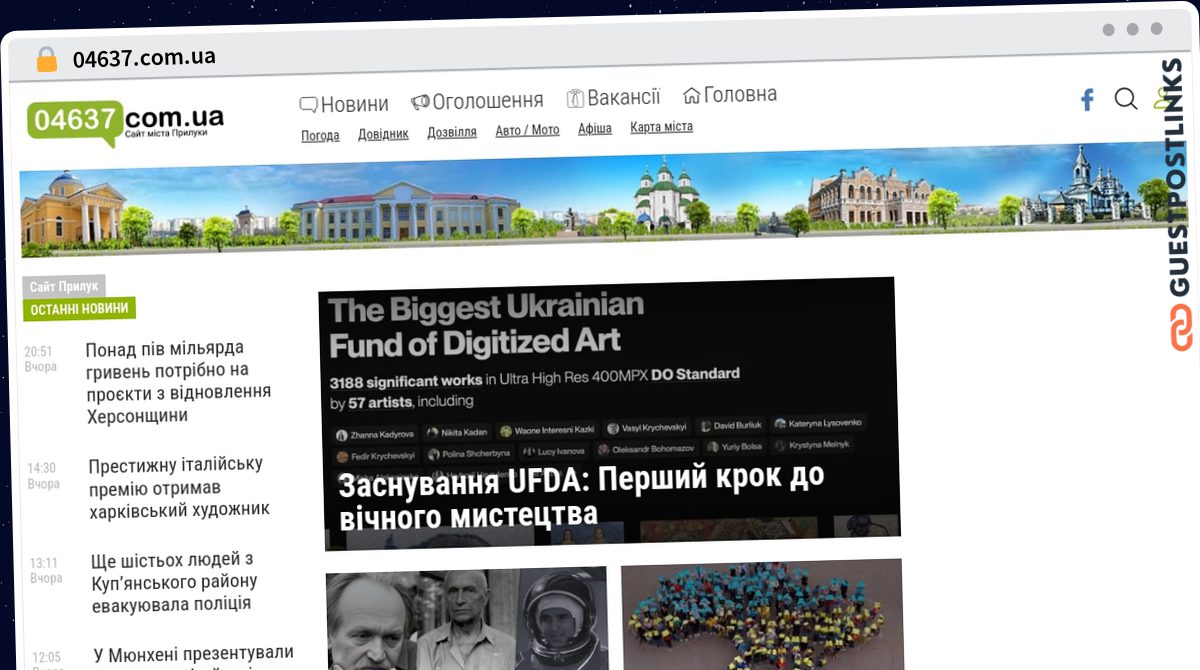Select the ОСТАННІ НОВИНИ tab label

coord(79,309)
